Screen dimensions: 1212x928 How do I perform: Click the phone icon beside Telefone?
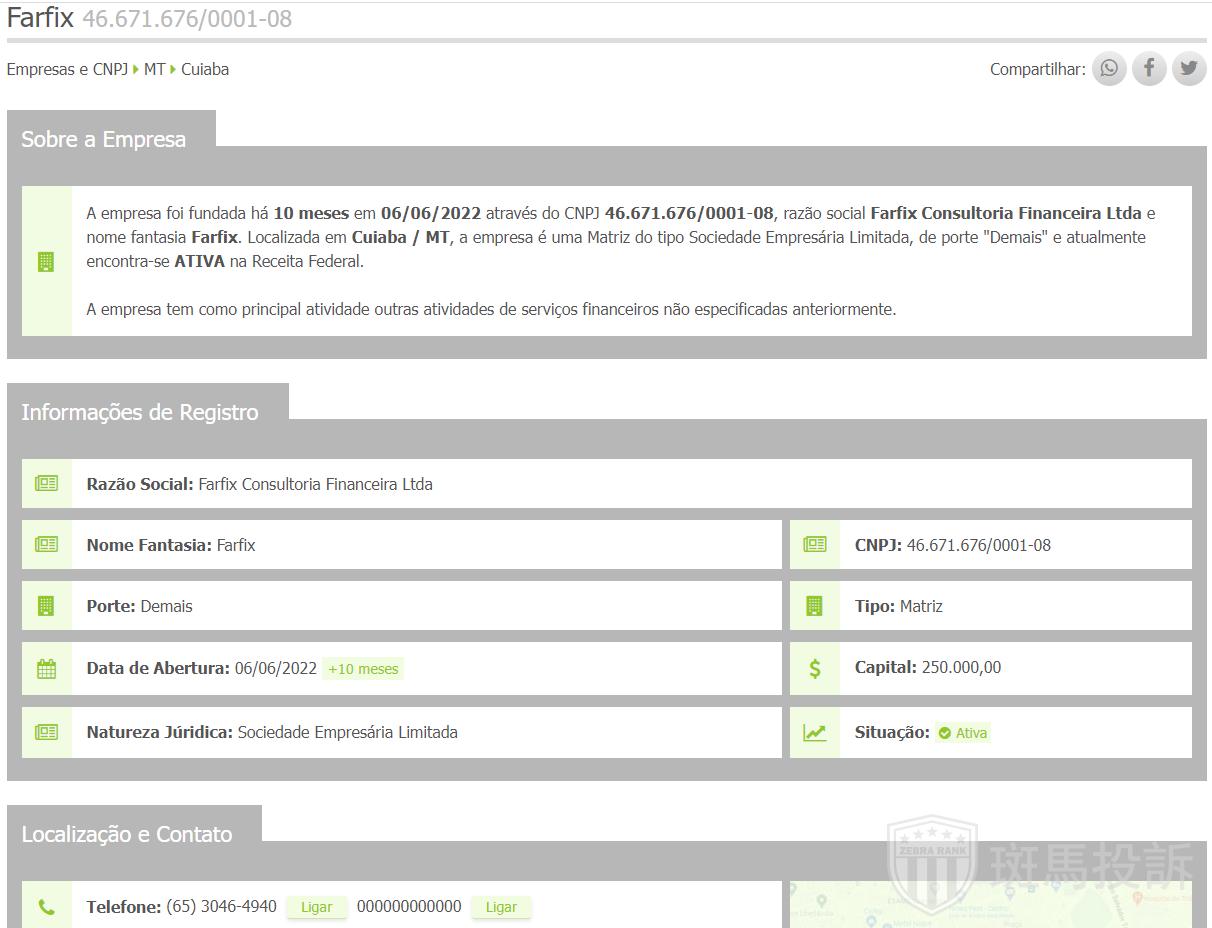pyautogui.click(x=46, y=907)
